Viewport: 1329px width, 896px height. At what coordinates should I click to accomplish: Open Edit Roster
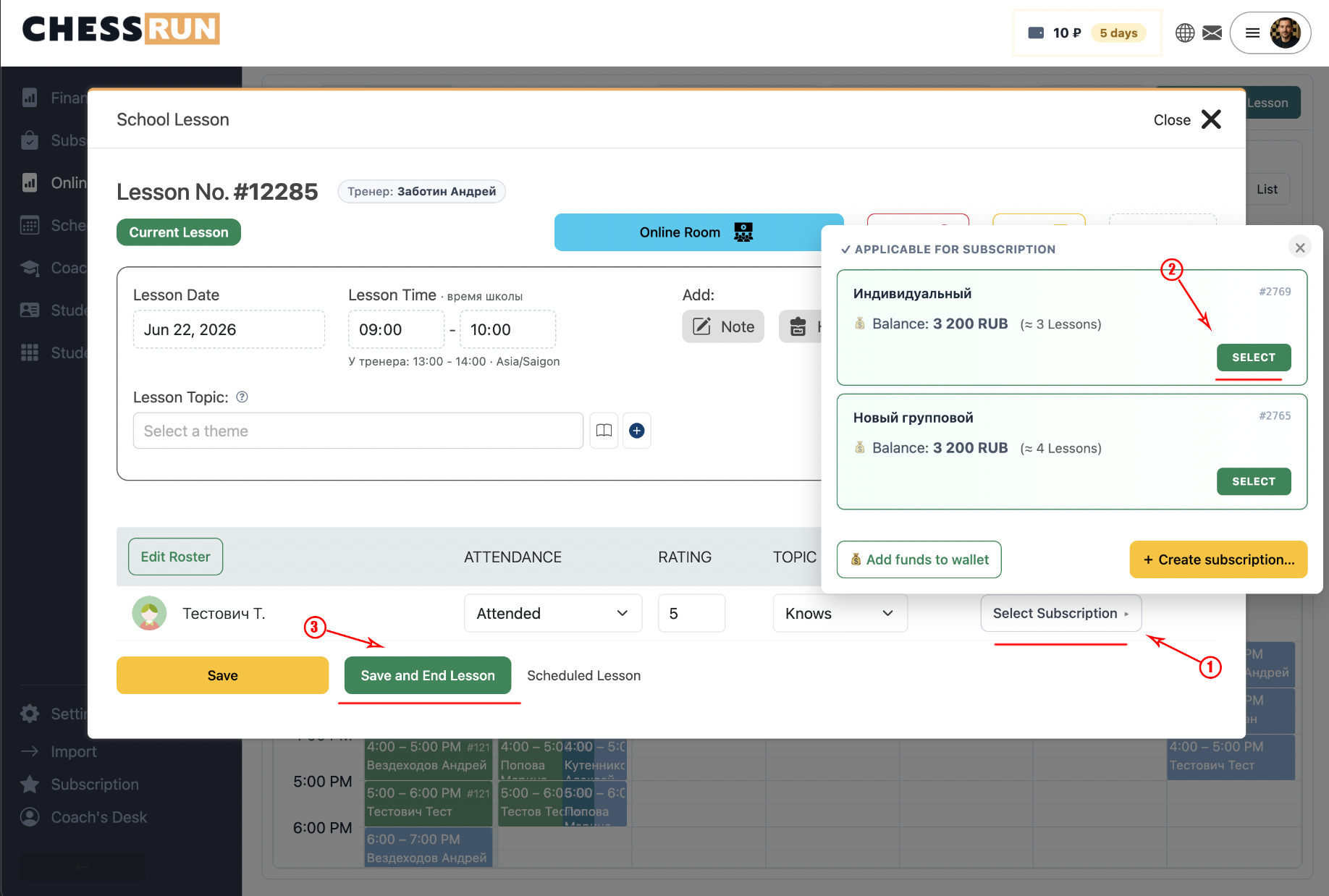click(176, 557)
